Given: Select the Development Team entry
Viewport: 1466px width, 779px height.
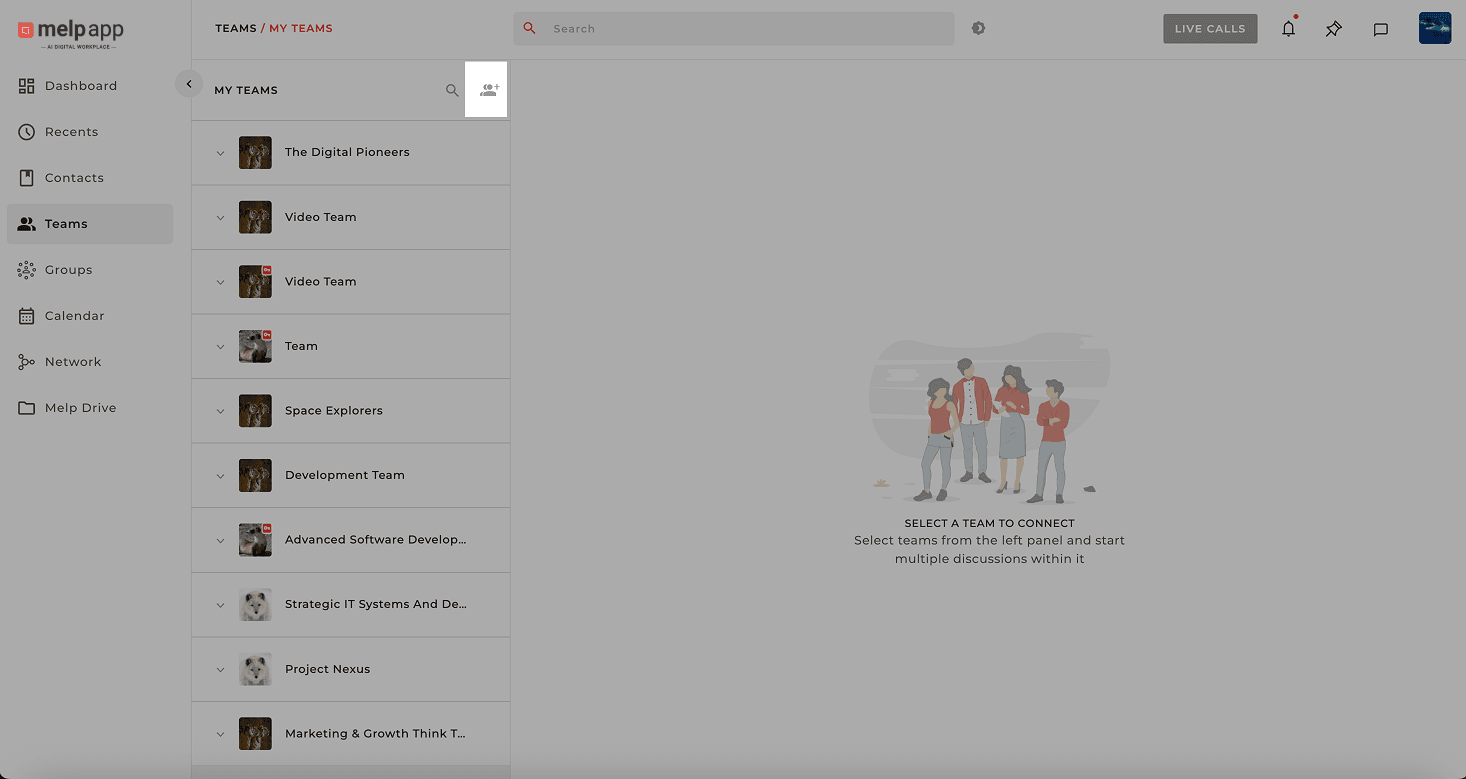Looking at the screenshot, I should point(345,475).
